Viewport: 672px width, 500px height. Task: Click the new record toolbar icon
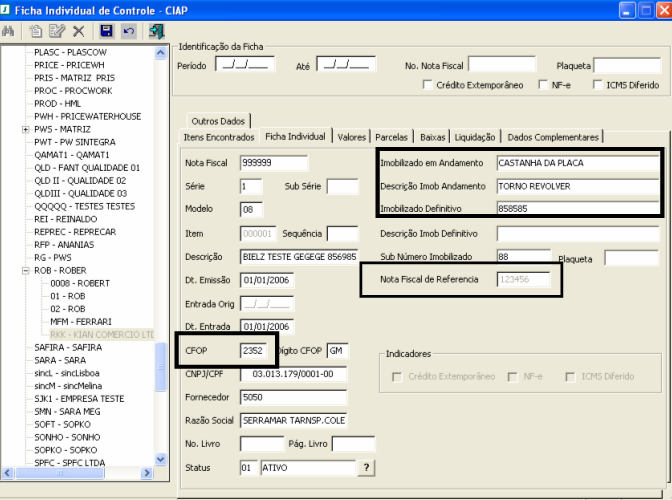[x=37, y=32]
